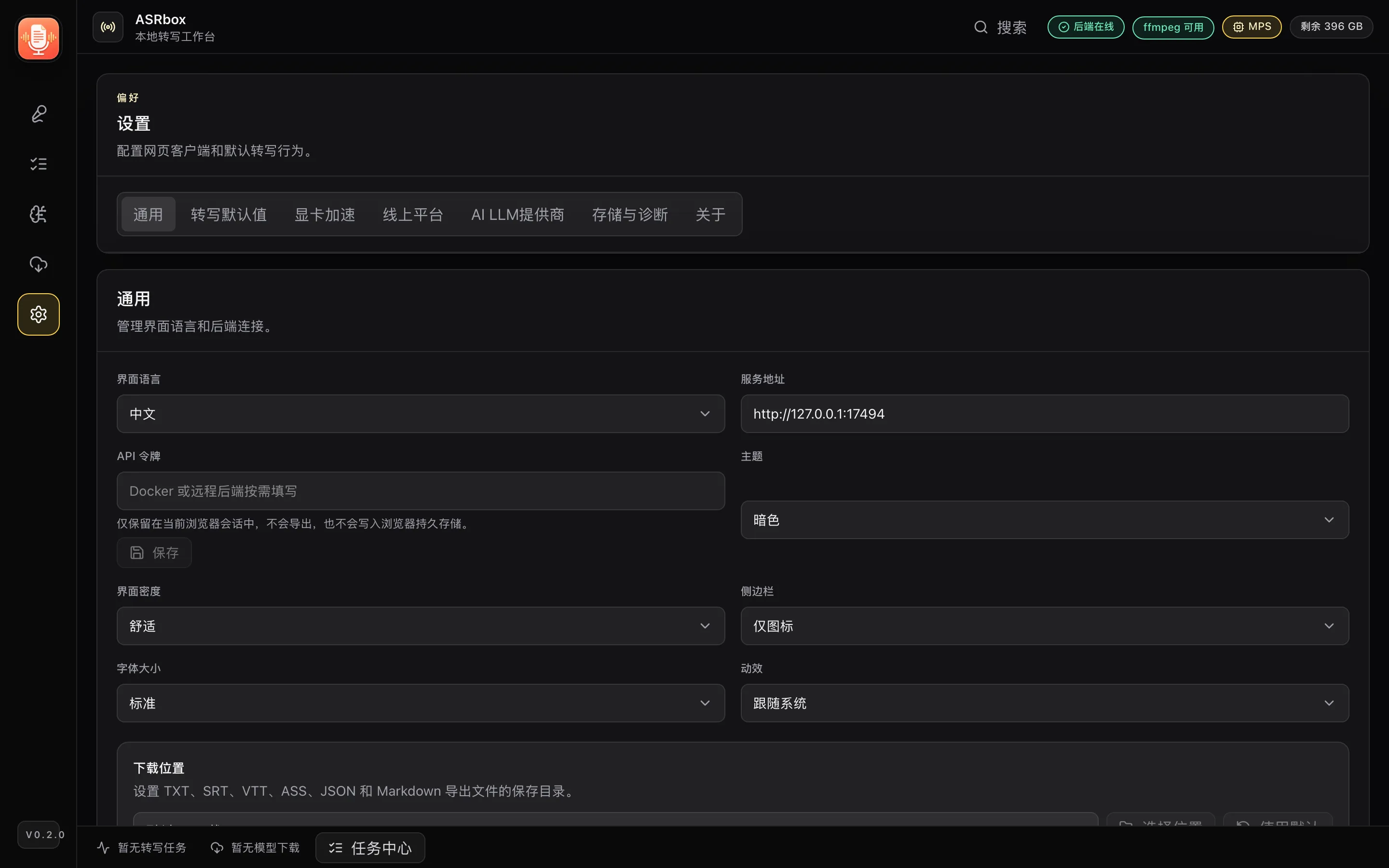
Task: Click the 后端在线 status badge
Action: click(1085, 27)
